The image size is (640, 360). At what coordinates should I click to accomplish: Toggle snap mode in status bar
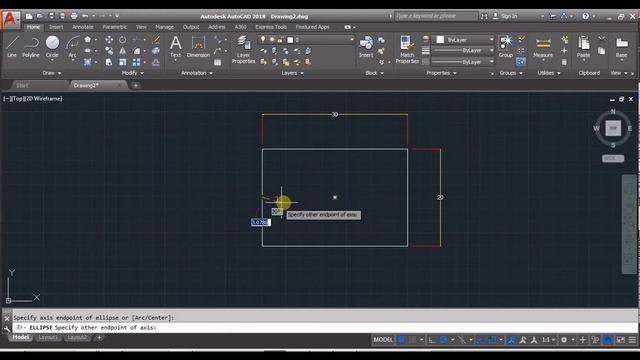[412, 340]
